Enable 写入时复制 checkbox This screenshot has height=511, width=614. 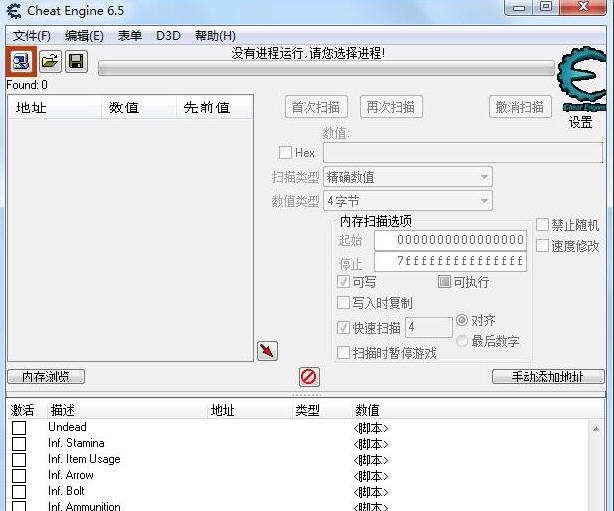[343, 303]
